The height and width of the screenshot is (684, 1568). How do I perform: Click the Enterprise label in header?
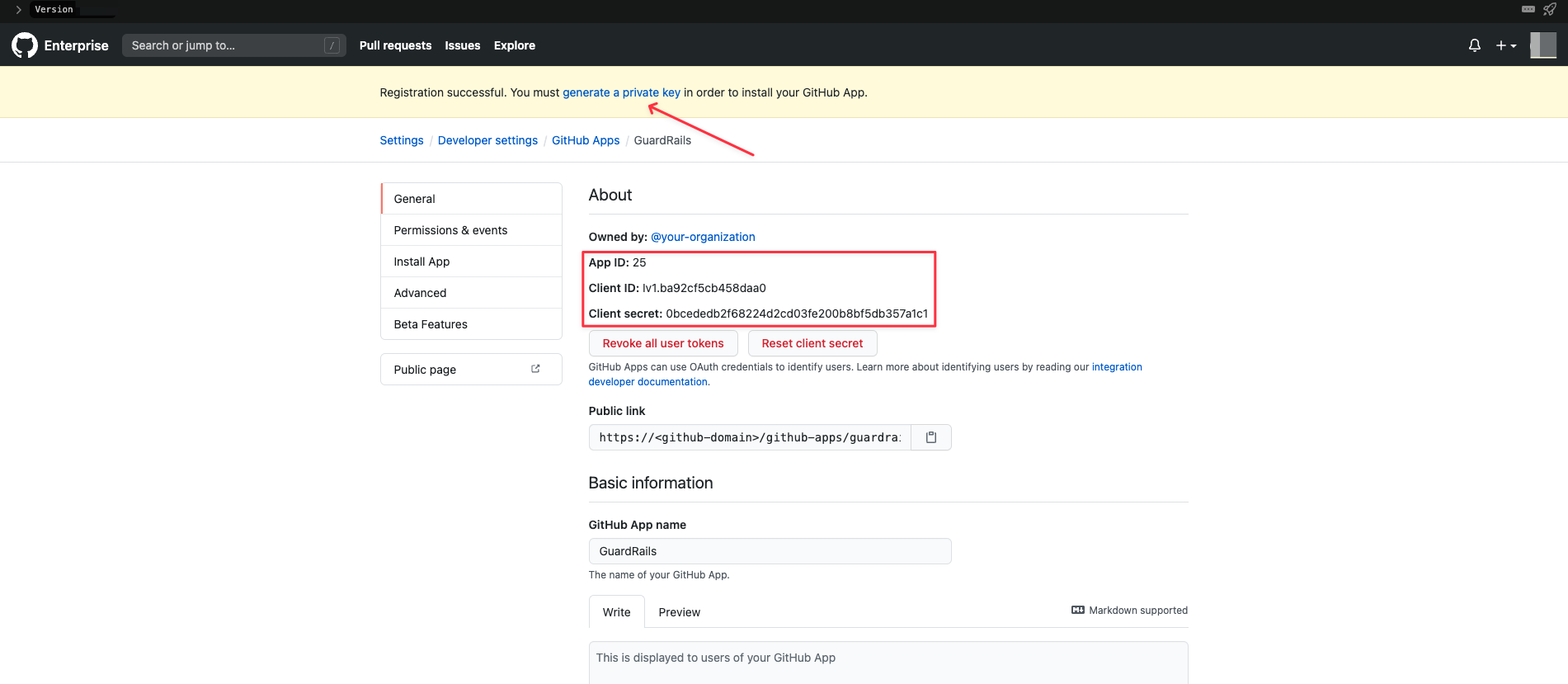coord(76,45)
